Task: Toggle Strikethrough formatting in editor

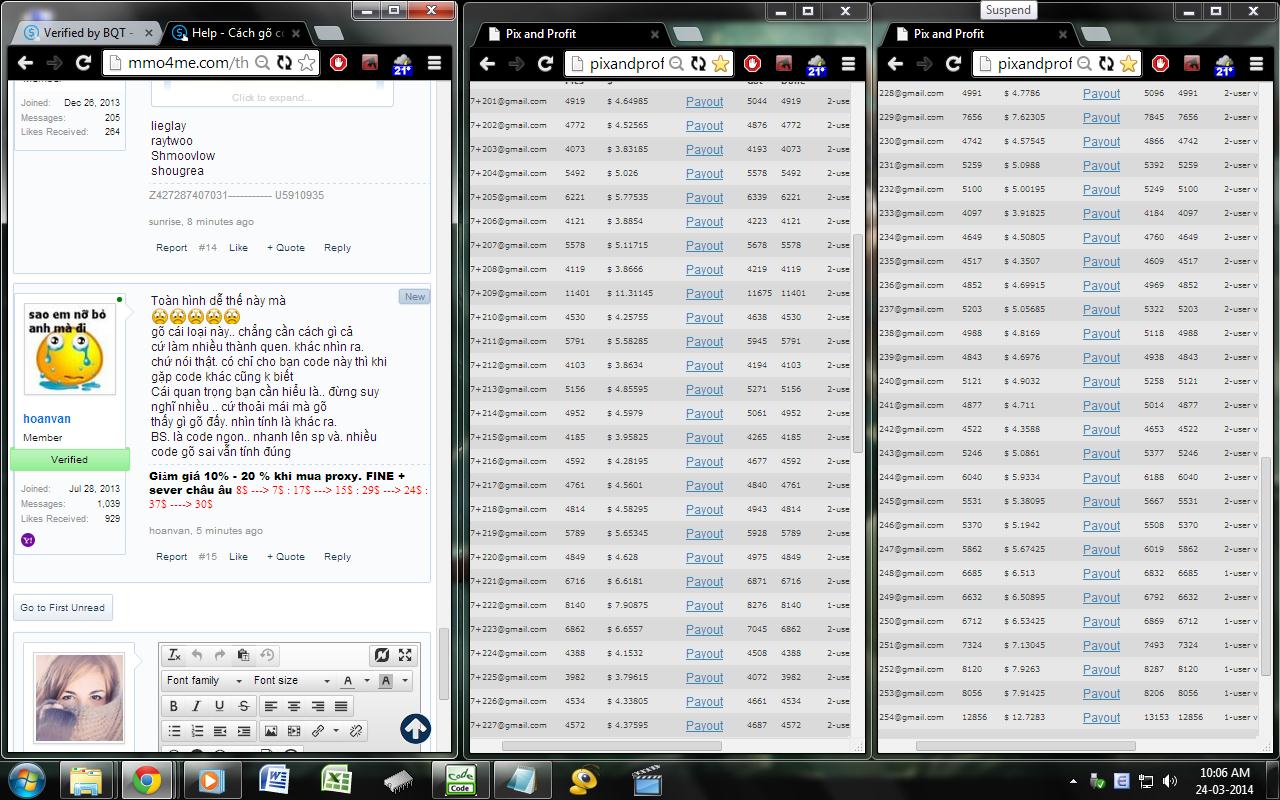Action: coord(243,706)
